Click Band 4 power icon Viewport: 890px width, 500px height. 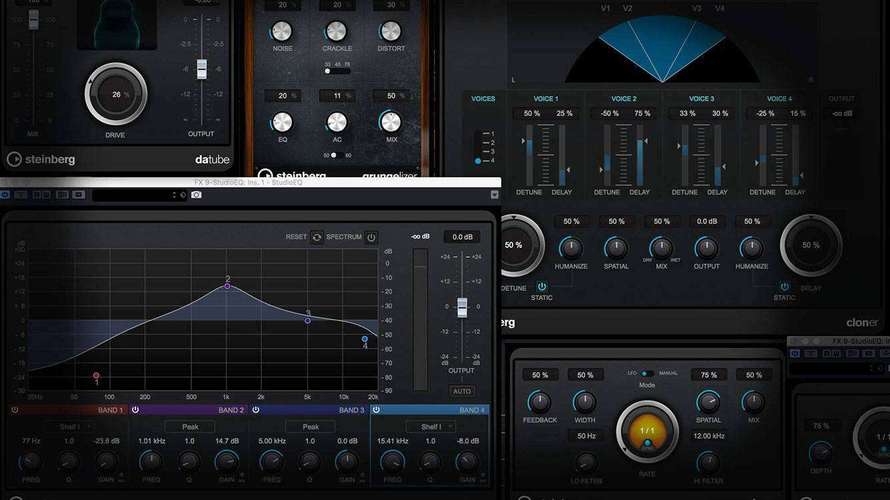(x=376, y=410)
